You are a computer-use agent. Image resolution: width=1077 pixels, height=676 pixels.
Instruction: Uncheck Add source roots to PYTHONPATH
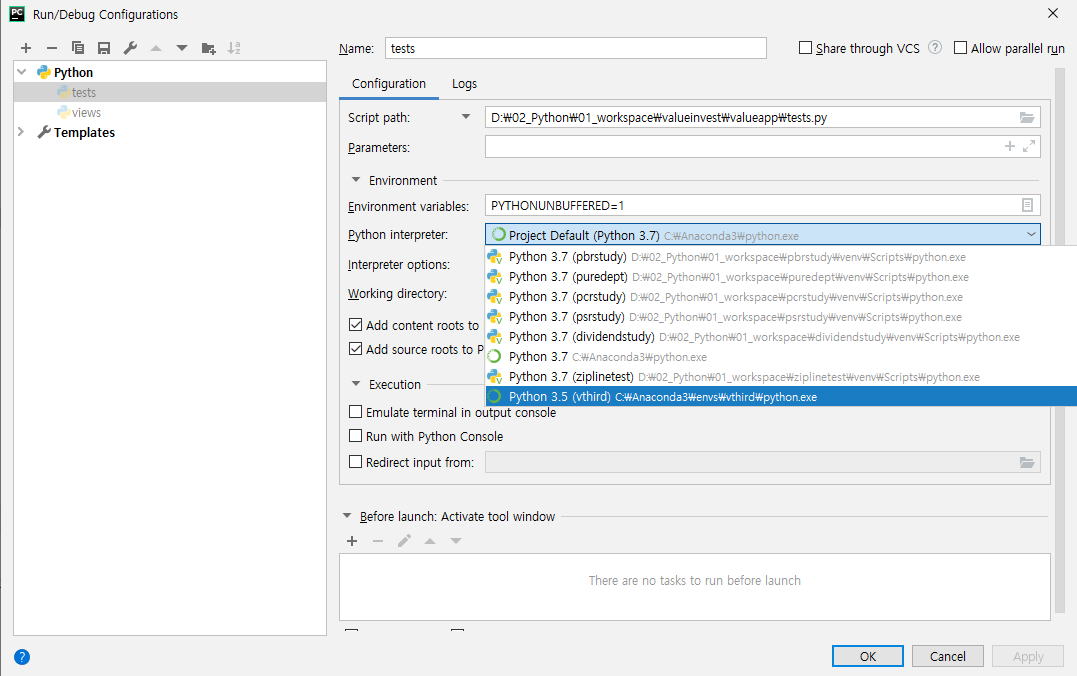coord(356,349)
